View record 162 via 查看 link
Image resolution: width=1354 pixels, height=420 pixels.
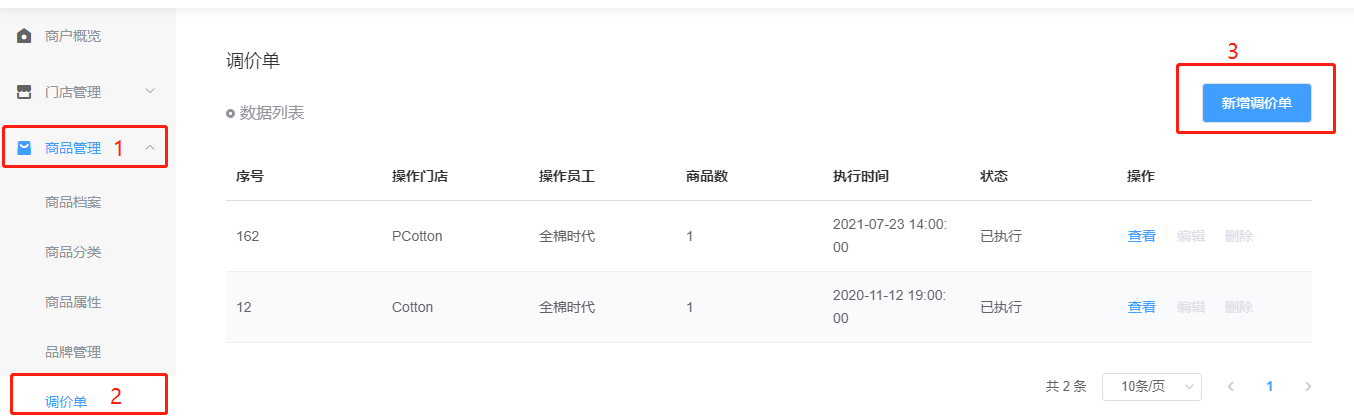click(x=1141, y=236)
